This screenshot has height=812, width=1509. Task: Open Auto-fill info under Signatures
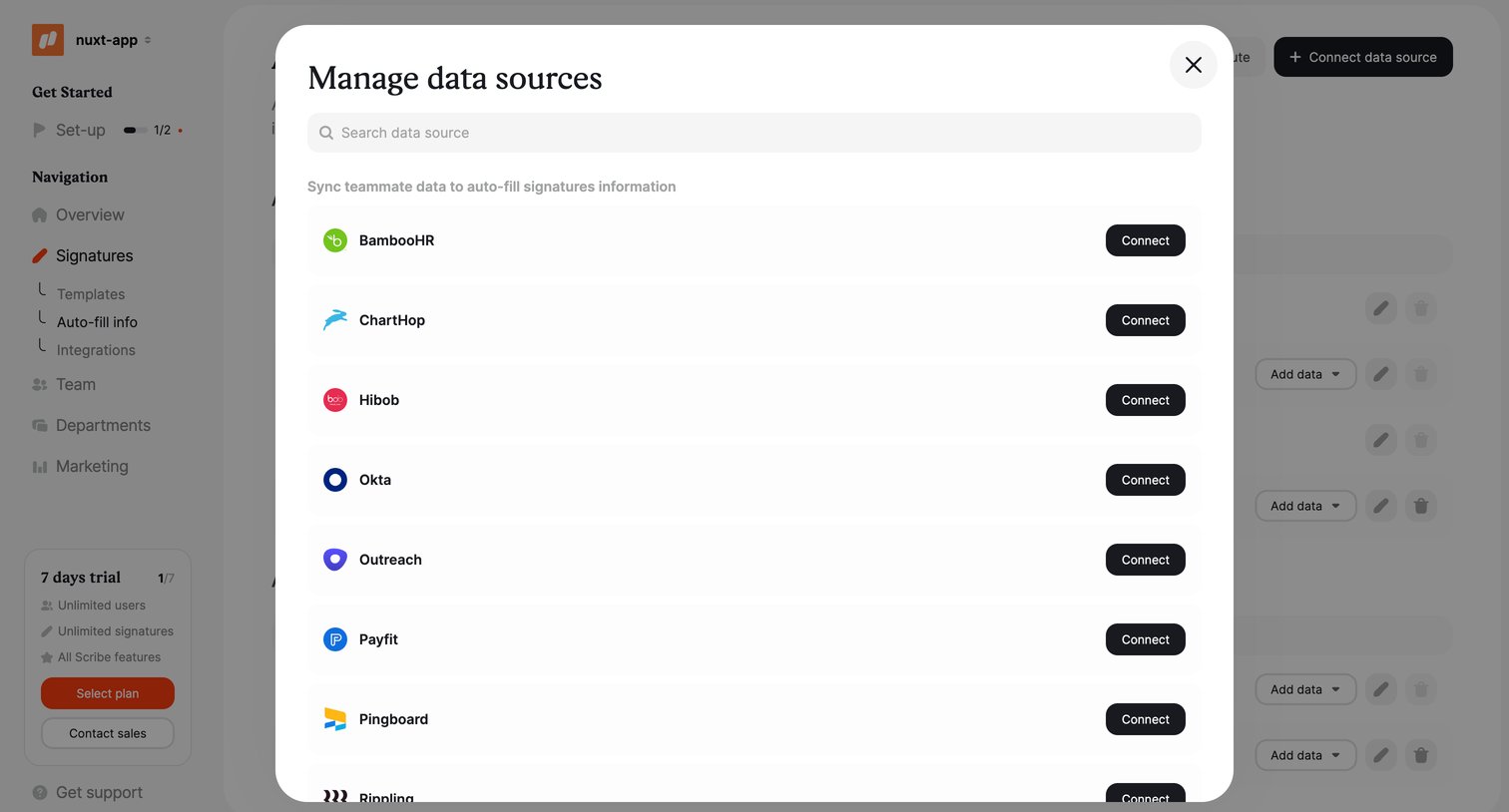point(97,322)
